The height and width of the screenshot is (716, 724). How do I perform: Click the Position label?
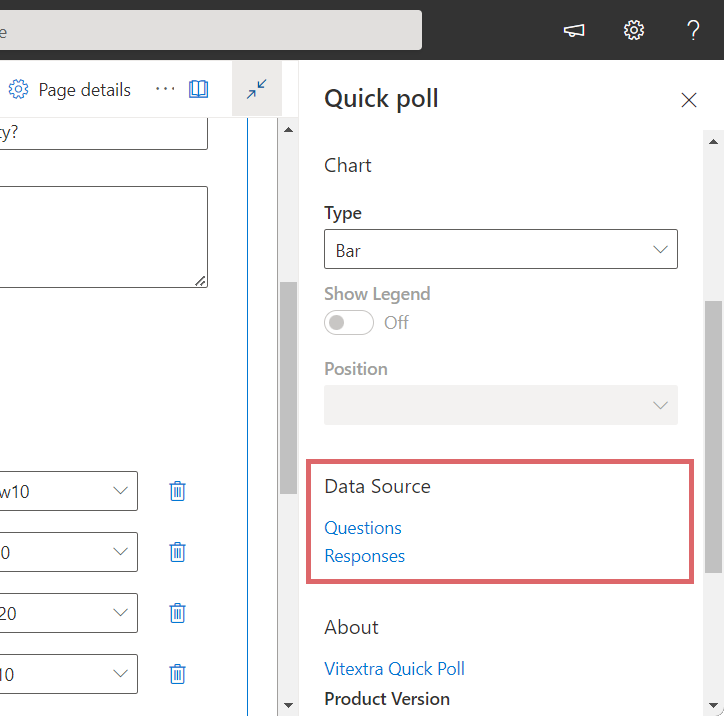pos(356,369)
